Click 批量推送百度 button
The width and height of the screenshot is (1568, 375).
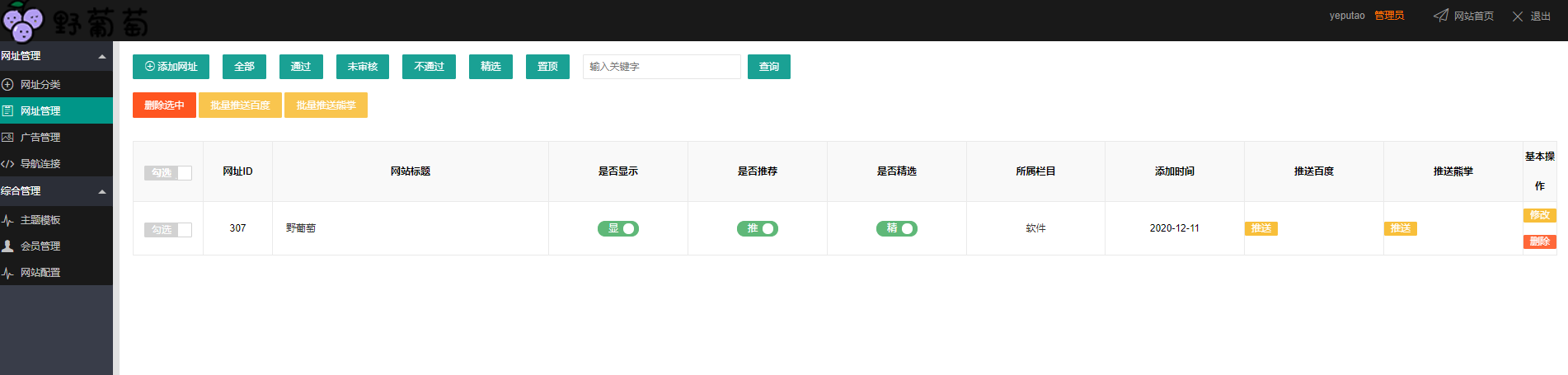[x=240, y=105]
